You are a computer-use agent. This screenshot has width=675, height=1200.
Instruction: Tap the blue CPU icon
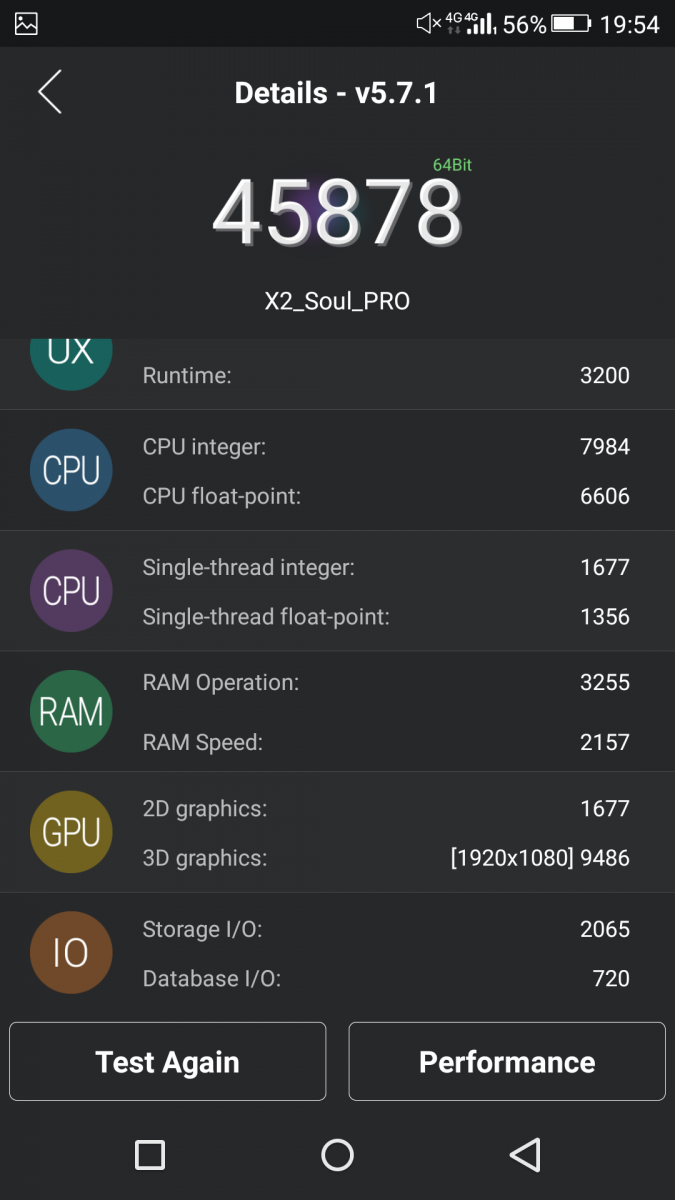point(71,470)
